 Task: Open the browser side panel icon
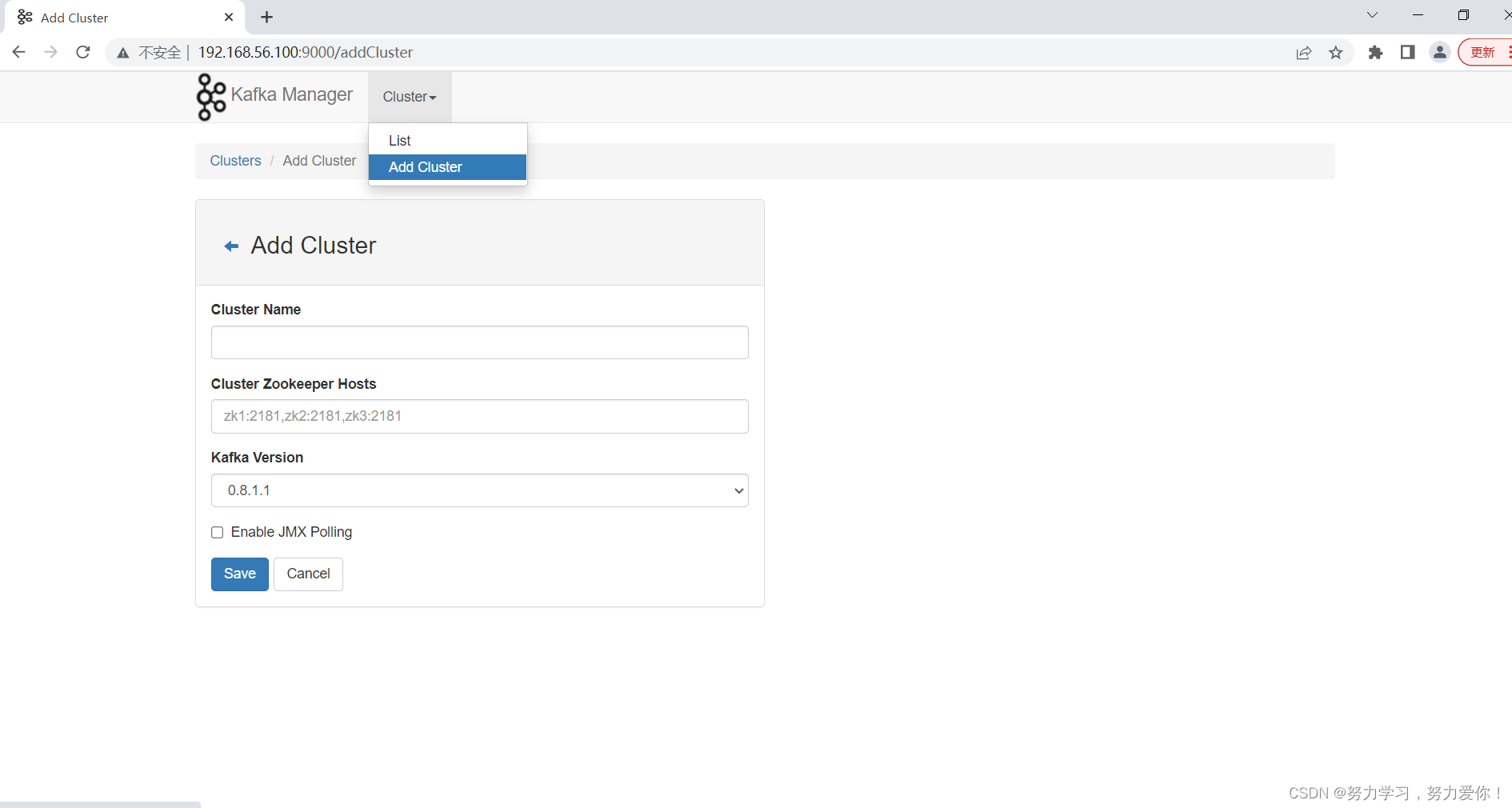click(x=1407, y=53)
